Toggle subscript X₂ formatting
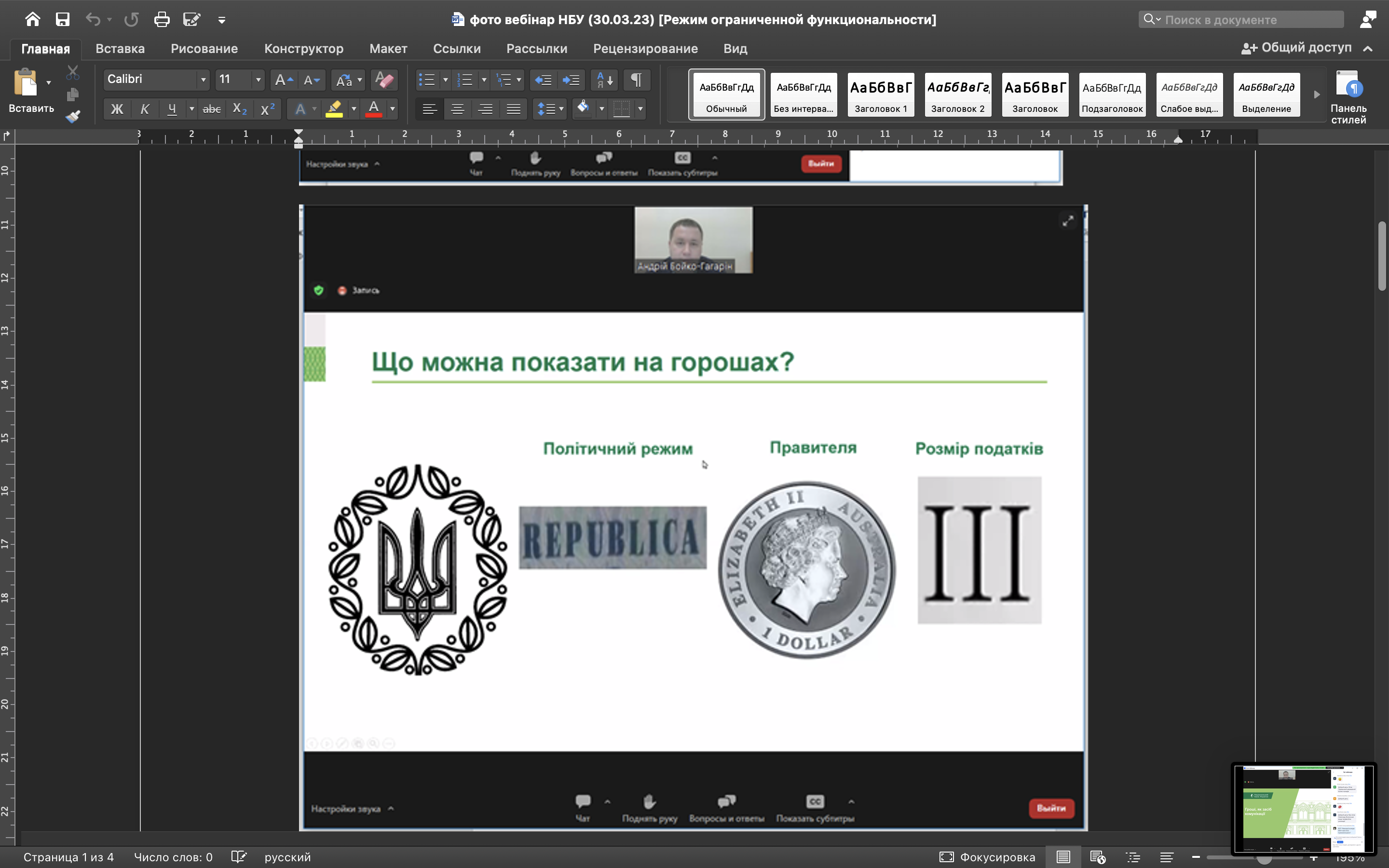Screen dimensions: 1389x868 point(240,108)
